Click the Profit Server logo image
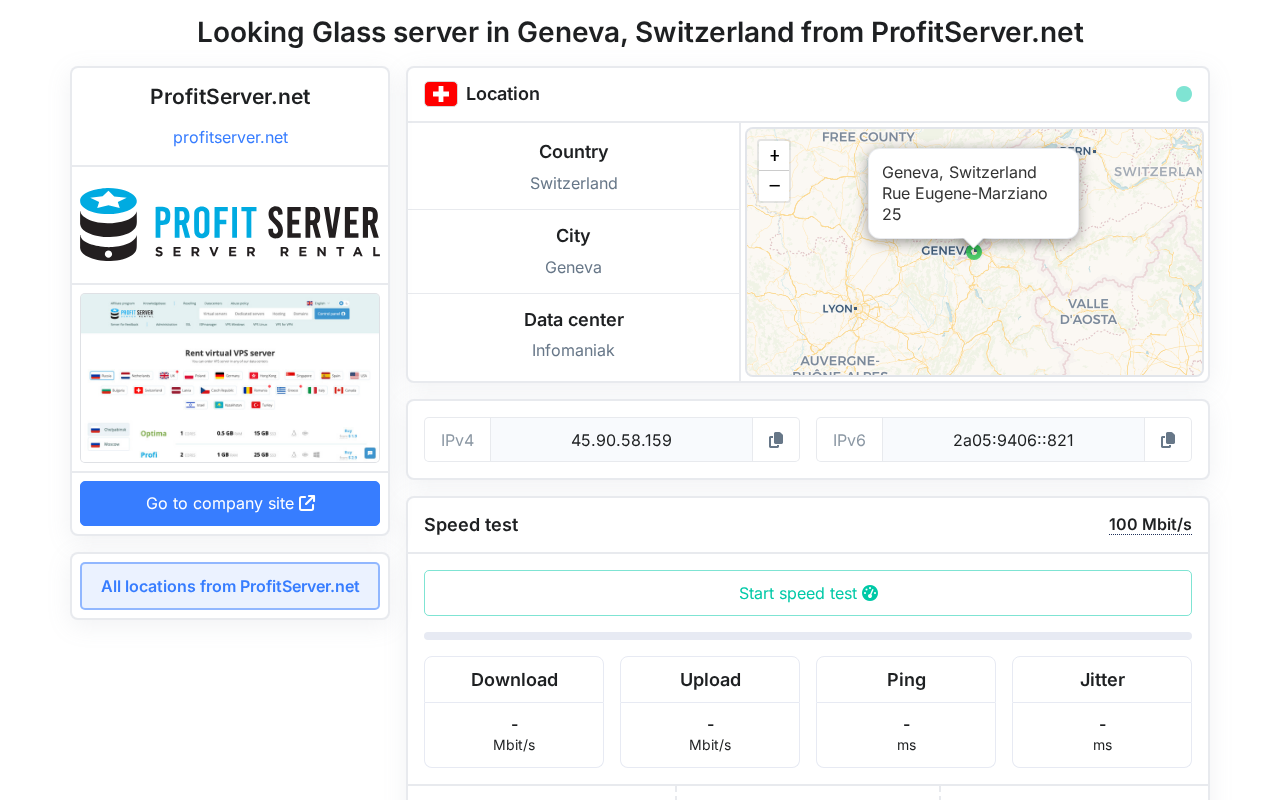This screenshot has height=800, width=1280. coord(230,225)
